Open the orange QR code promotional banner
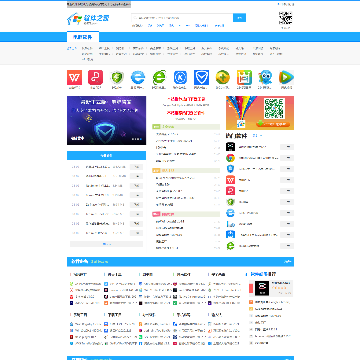 [260, 113]
